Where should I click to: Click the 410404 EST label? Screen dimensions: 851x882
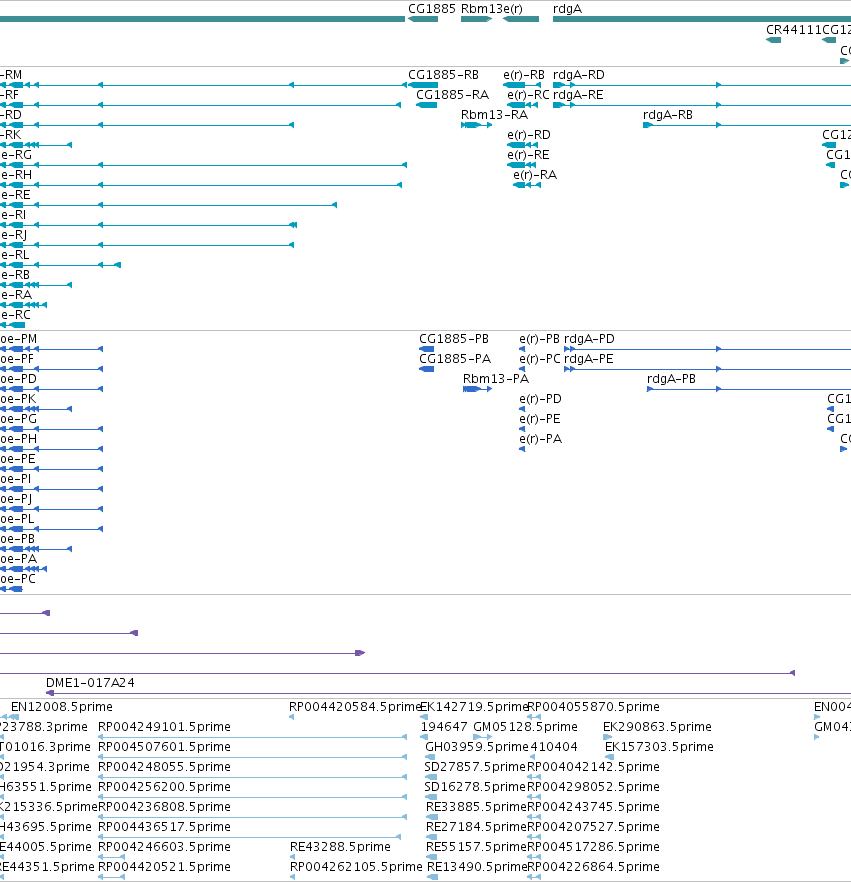coord(553,747)
